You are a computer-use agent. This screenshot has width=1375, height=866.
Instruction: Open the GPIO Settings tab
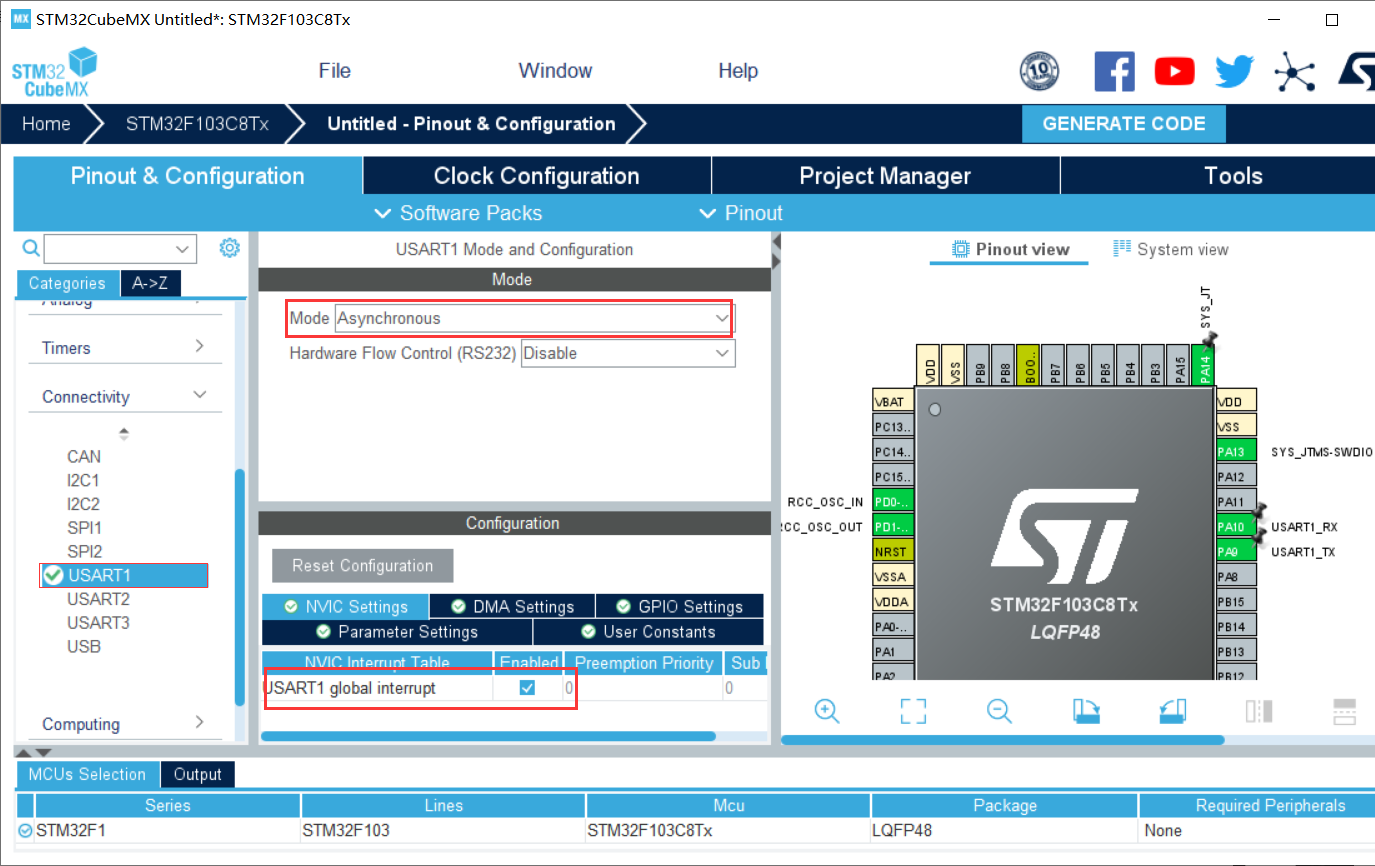(680, 606)
